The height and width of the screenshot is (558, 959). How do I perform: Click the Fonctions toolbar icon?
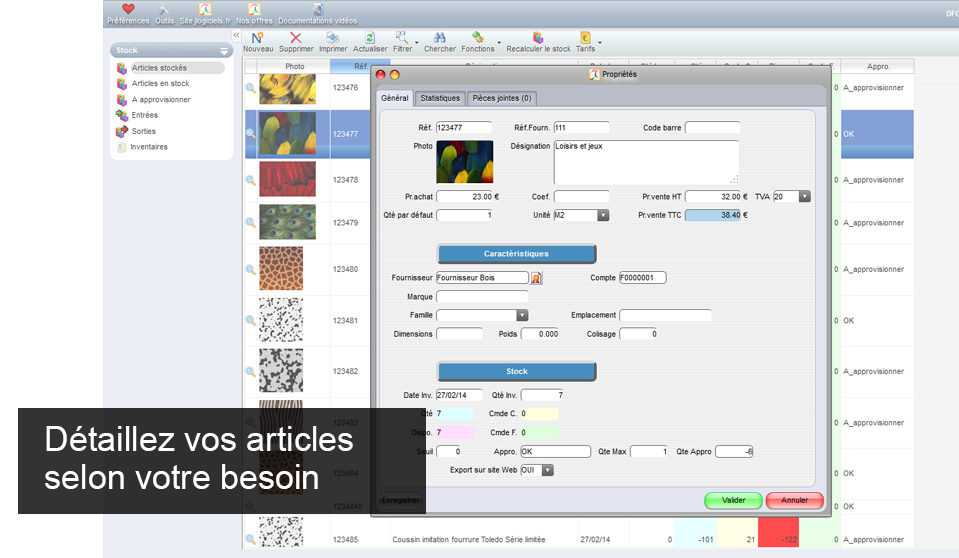[x=478, y=38]
